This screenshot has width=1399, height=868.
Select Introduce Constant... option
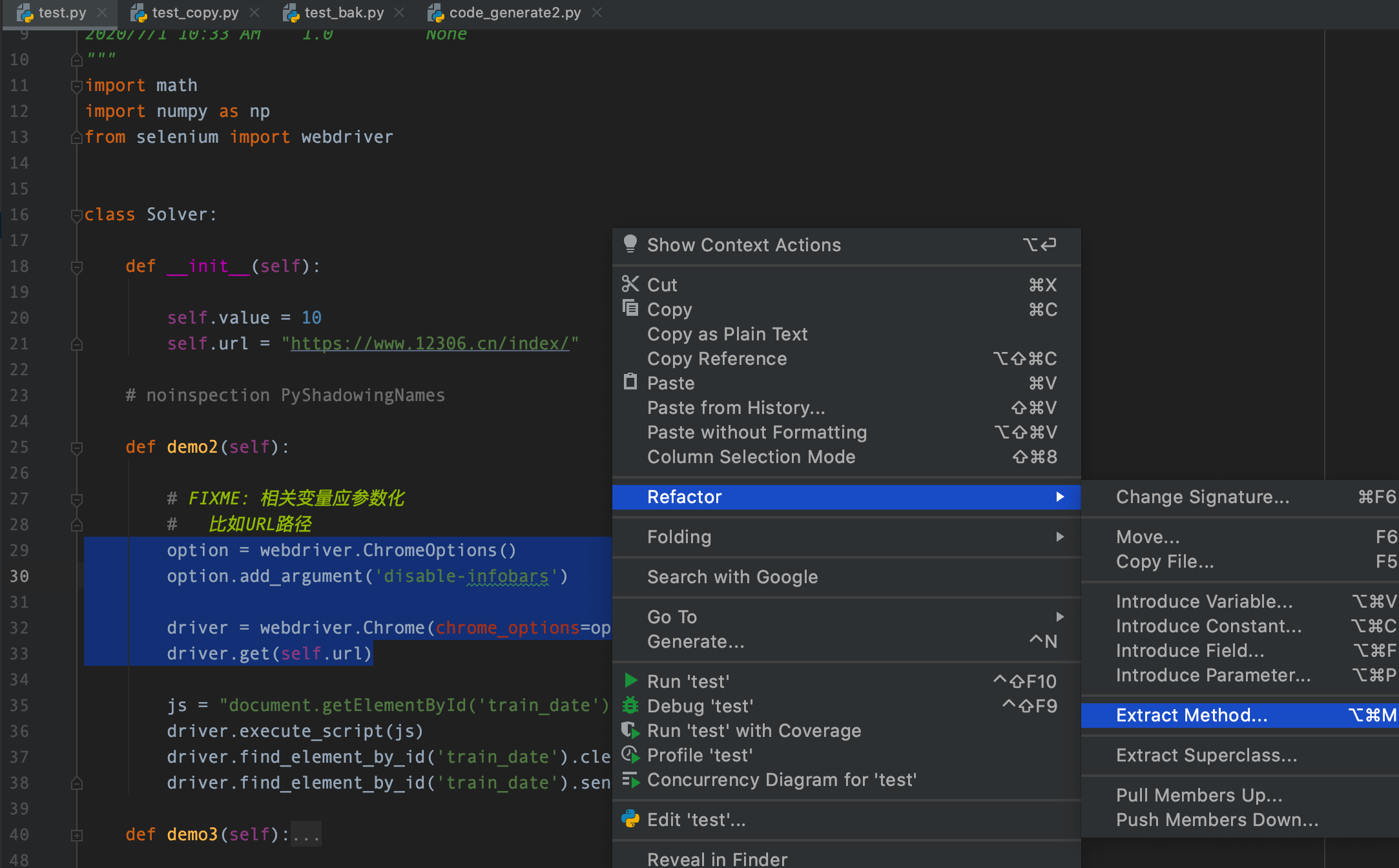(1239, 626)
